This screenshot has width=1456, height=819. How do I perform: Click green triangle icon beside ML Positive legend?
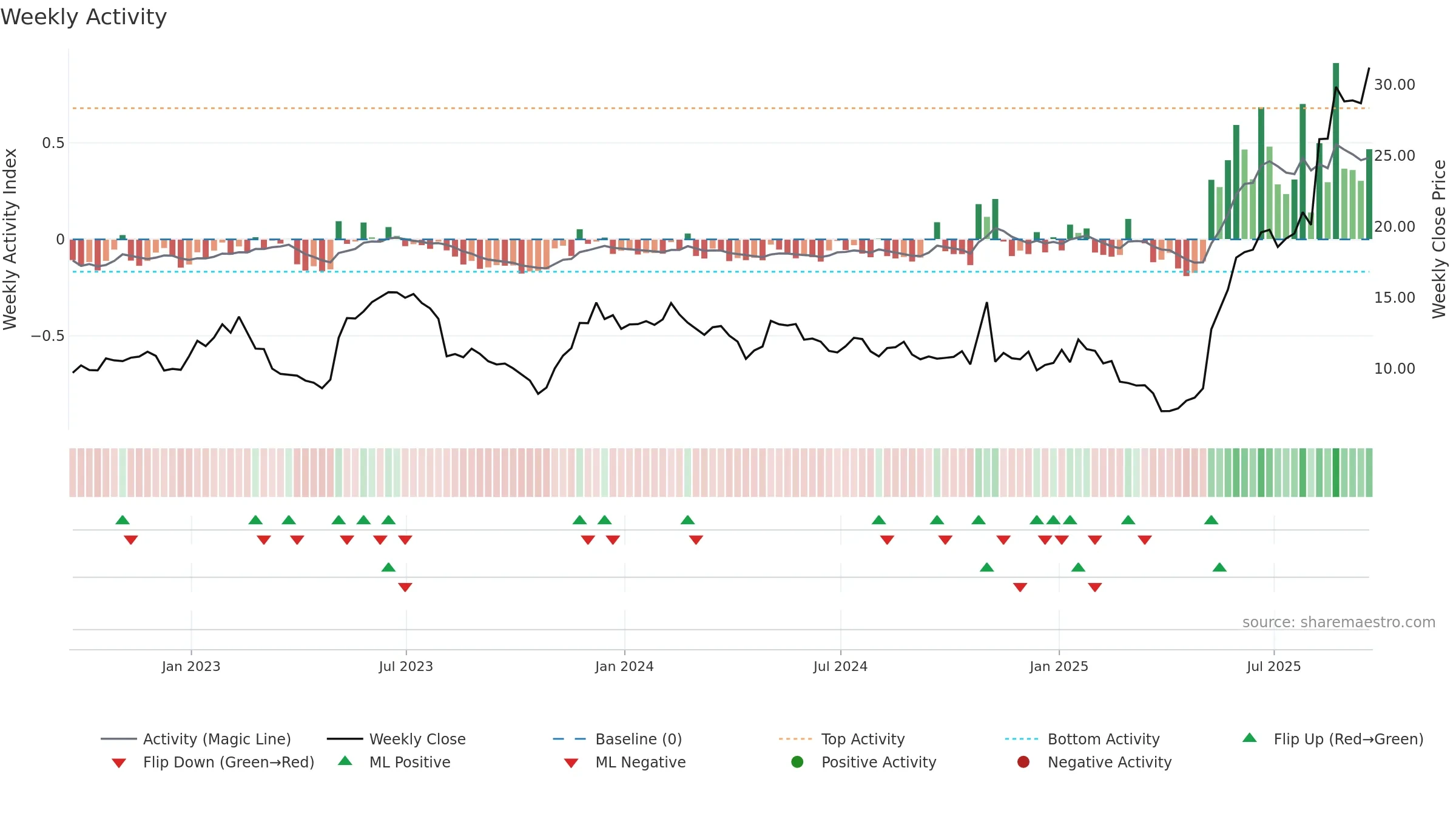[x=345, y=761]
